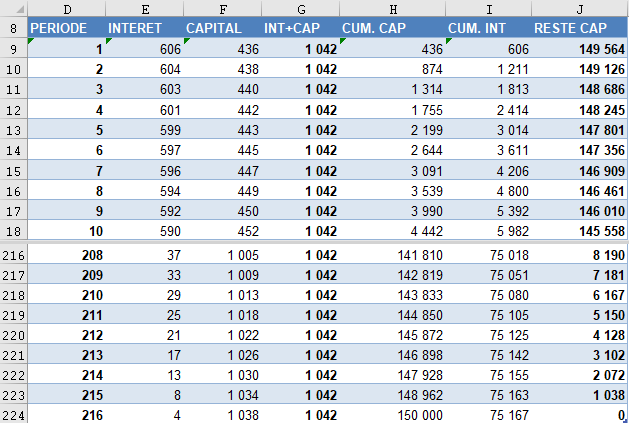This screenshot has width=629, height=423.
Task: Select period cell 6 in row 14
Action: point(67,150)
